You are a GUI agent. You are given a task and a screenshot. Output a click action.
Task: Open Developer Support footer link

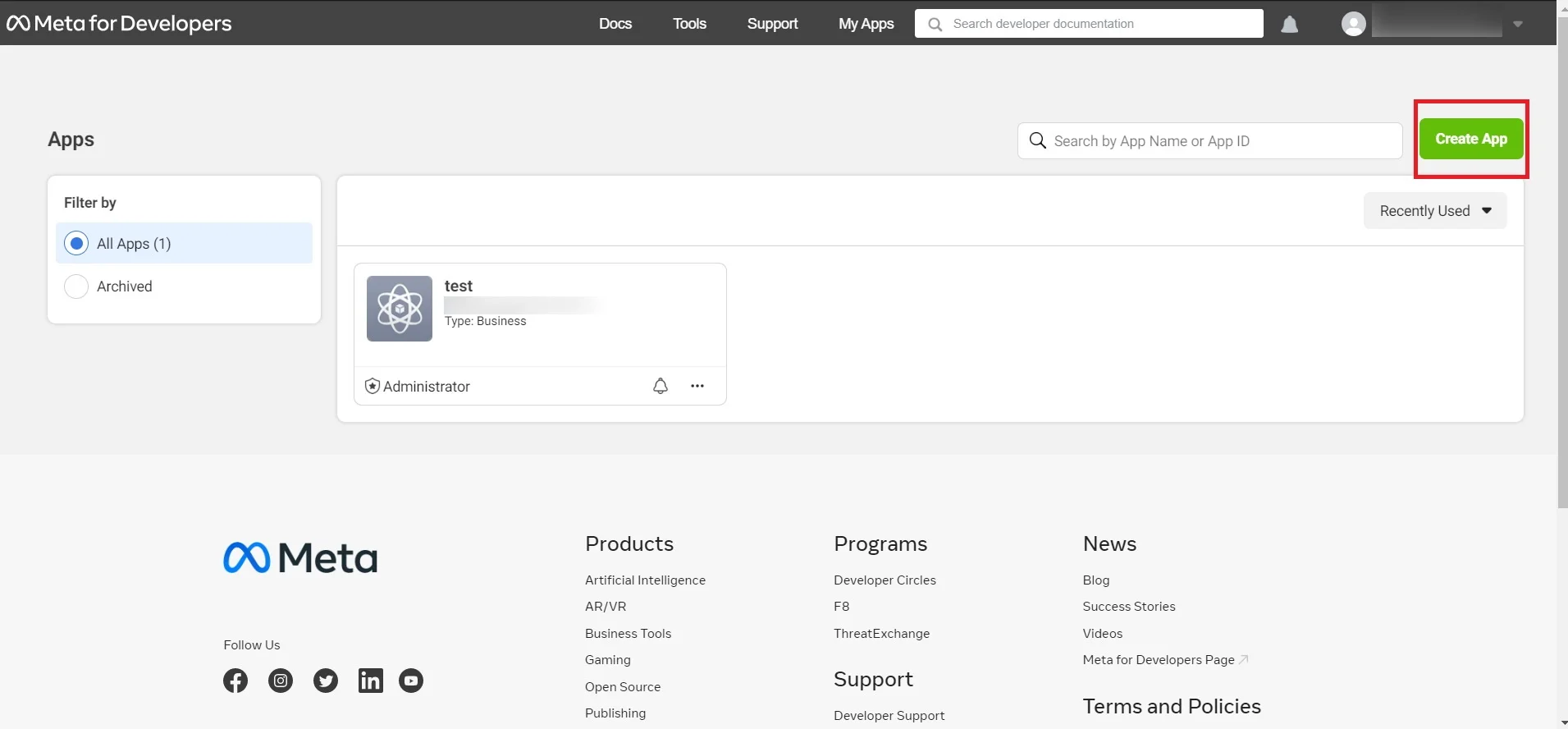click(889, 715)
